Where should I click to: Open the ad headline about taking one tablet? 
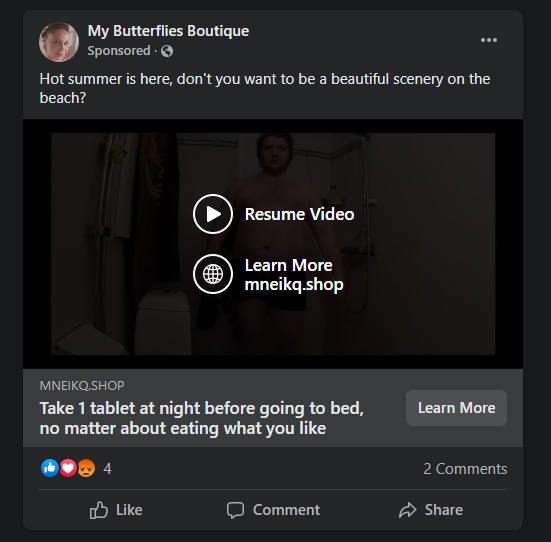(x=201, y=418)
